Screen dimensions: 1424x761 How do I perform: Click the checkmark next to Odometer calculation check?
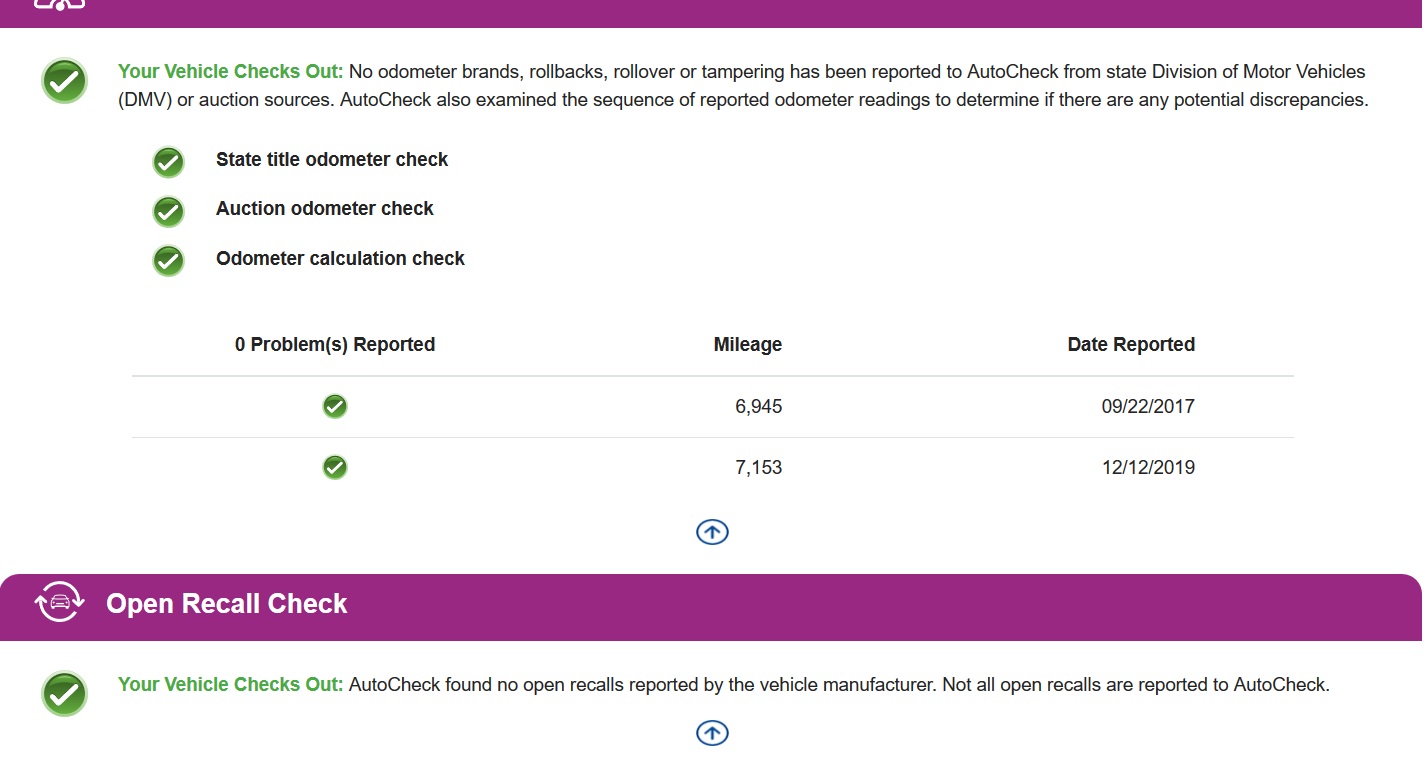click(x=168, y=261)
